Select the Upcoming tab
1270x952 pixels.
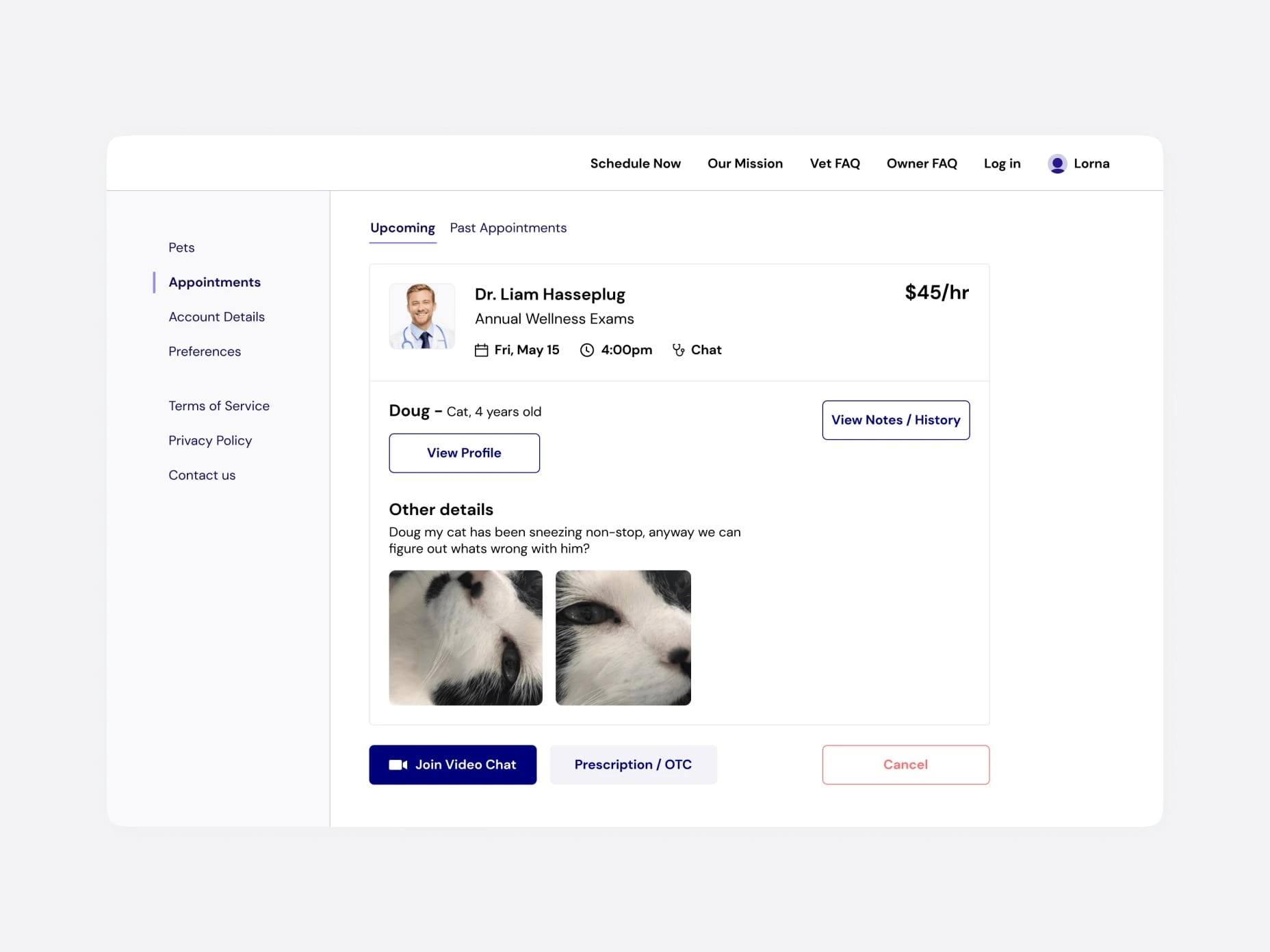402,228
